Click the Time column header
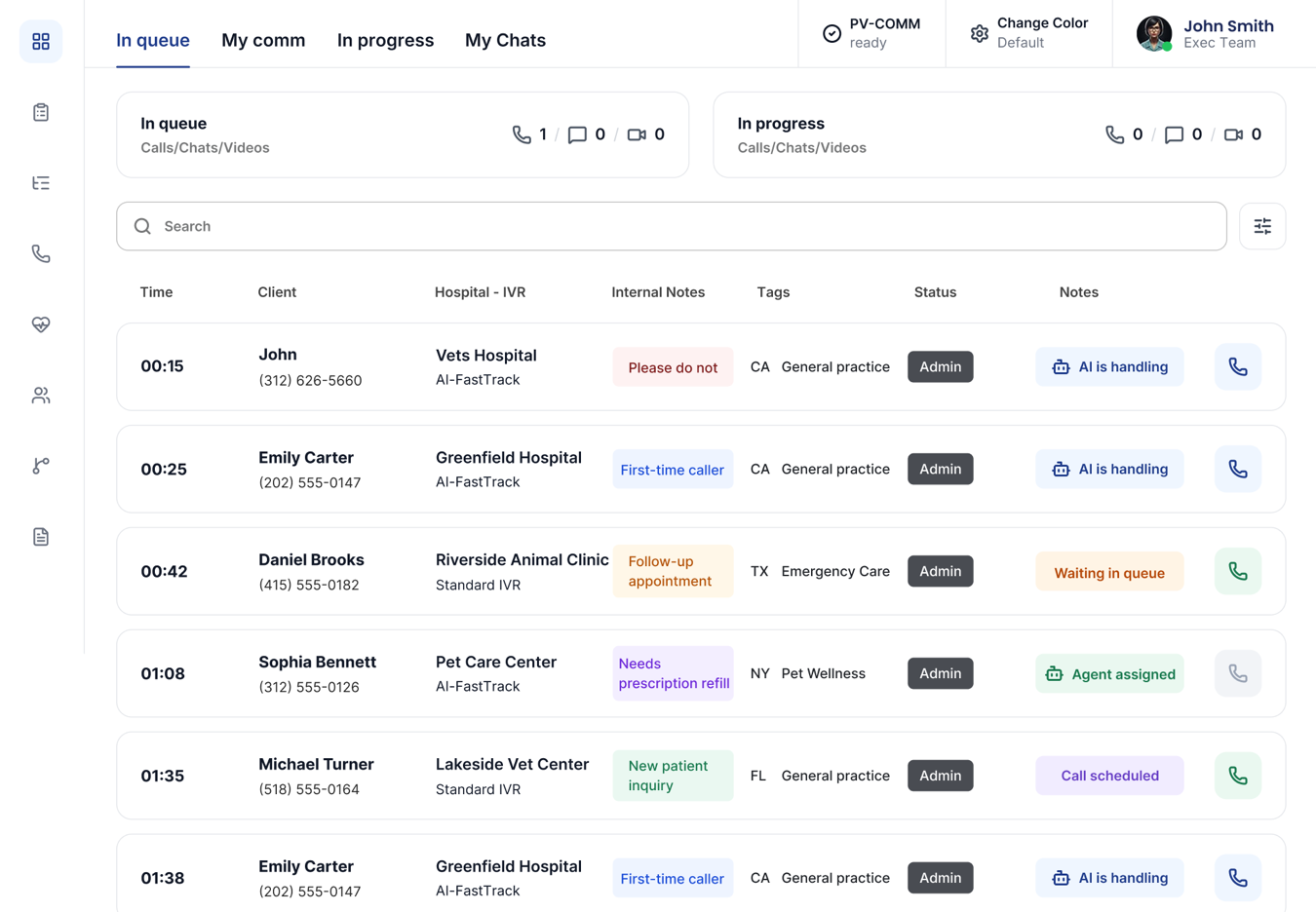The image size is (1316, 912). click(x=156, y=292)
